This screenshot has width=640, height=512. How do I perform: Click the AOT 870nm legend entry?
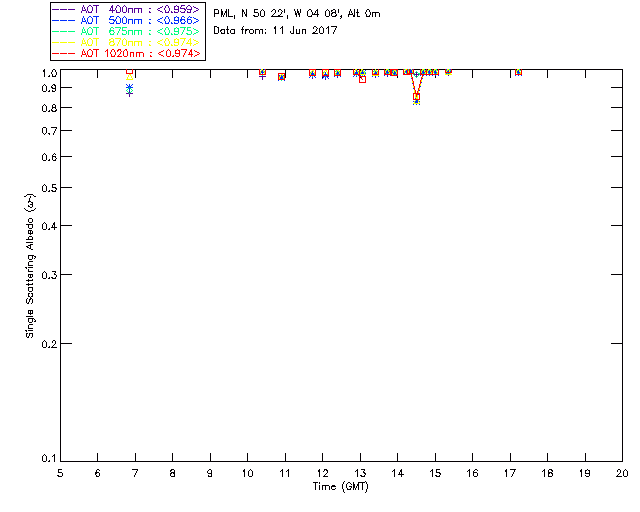[126, 42]
